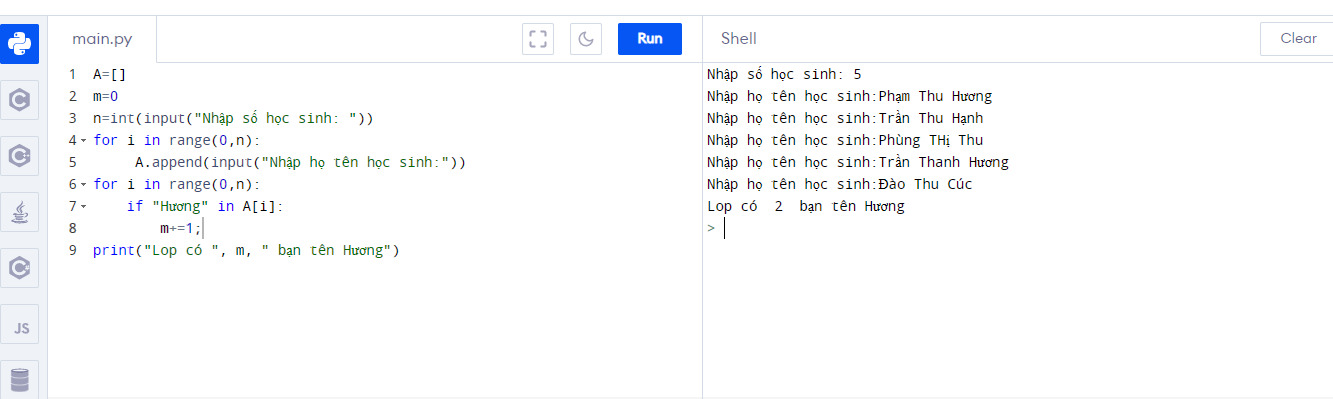Click line 9 print statement in editor
1333x399 pixels.
point(246,251)
